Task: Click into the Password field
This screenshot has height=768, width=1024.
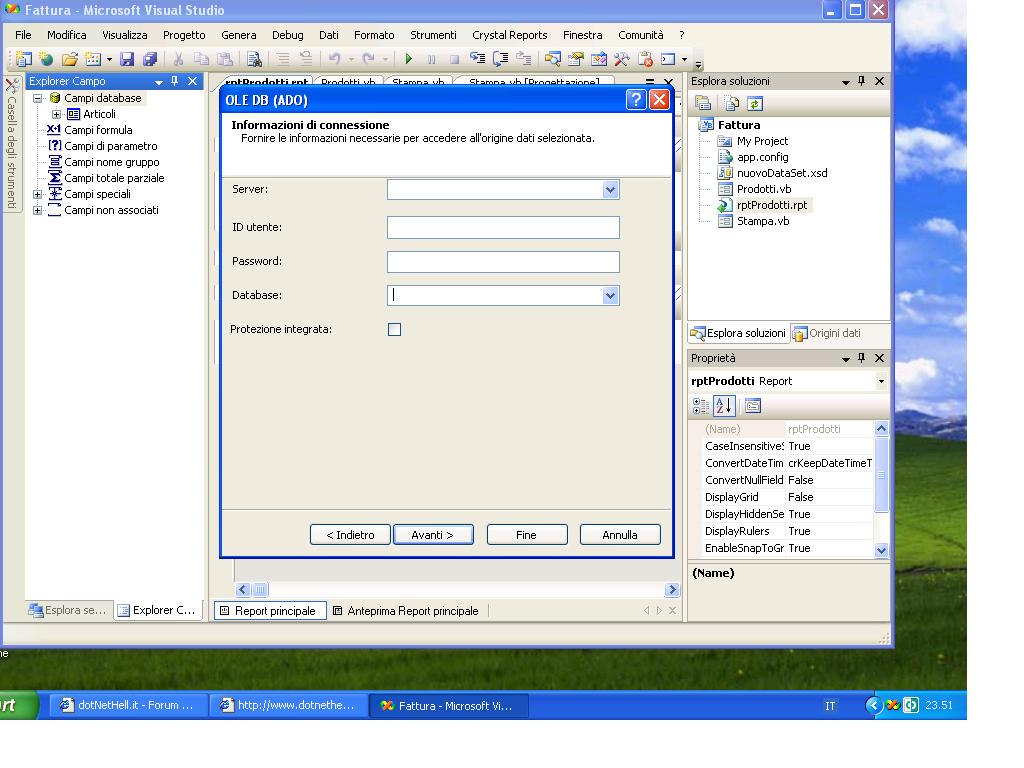Action: pyautogui.click(x=503, y=262)
